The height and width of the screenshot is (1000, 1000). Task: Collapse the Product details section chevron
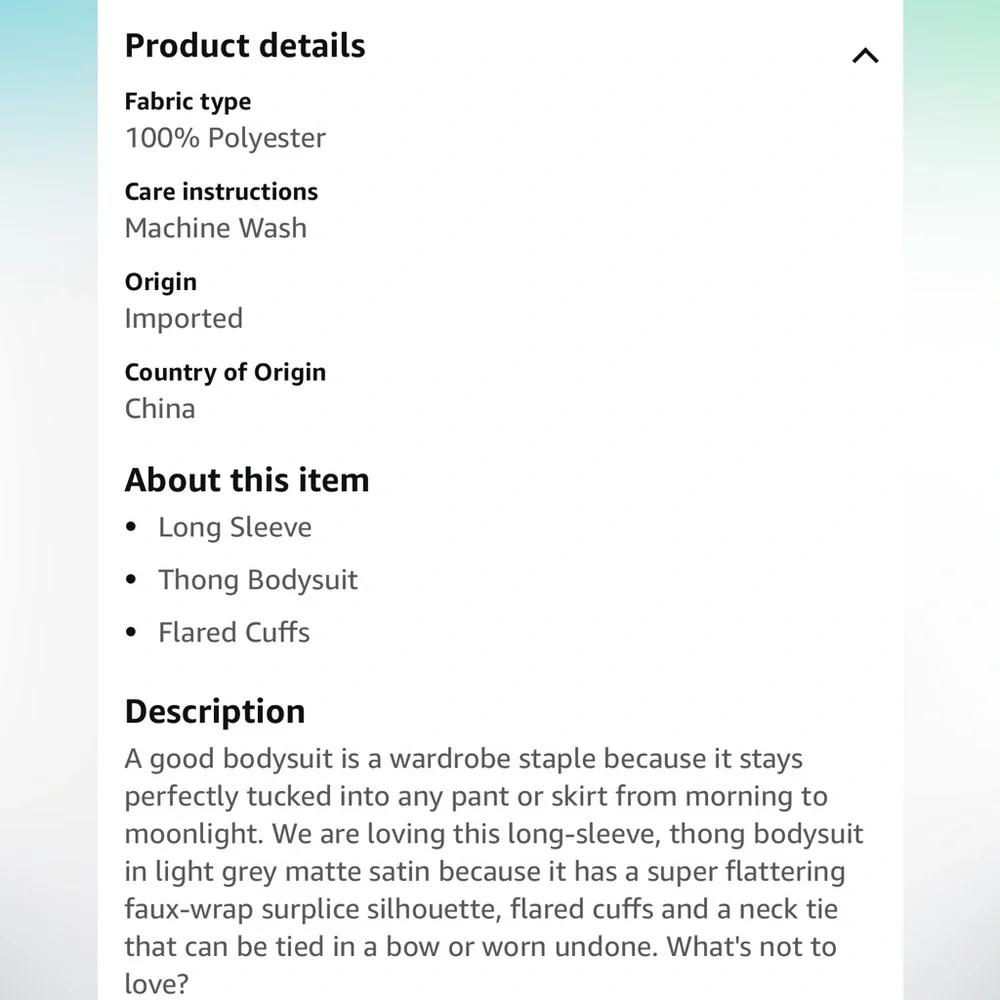(865, 56)
